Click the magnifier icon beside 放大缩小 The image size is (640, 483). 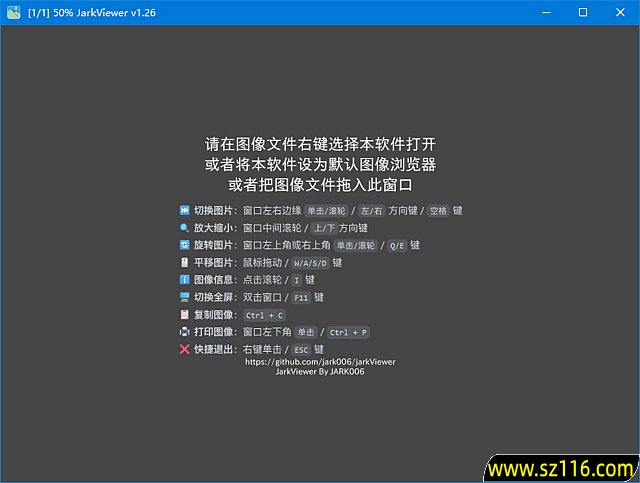pyautogui.click(x=184, y=228)
